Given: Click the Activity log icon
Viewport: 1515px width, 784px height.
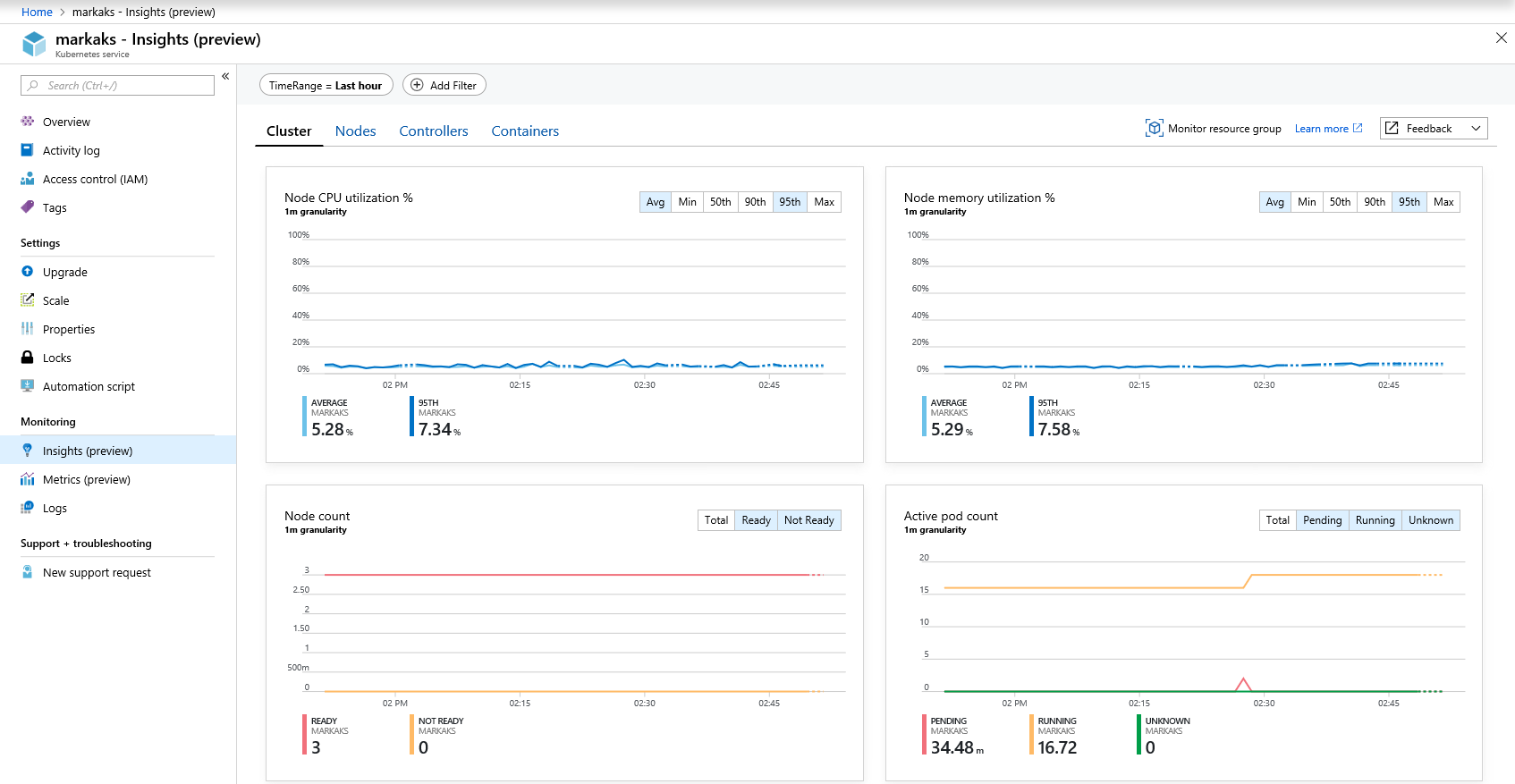Looking at the screenshot, I should pyautogui.click(x=28, y=150).
